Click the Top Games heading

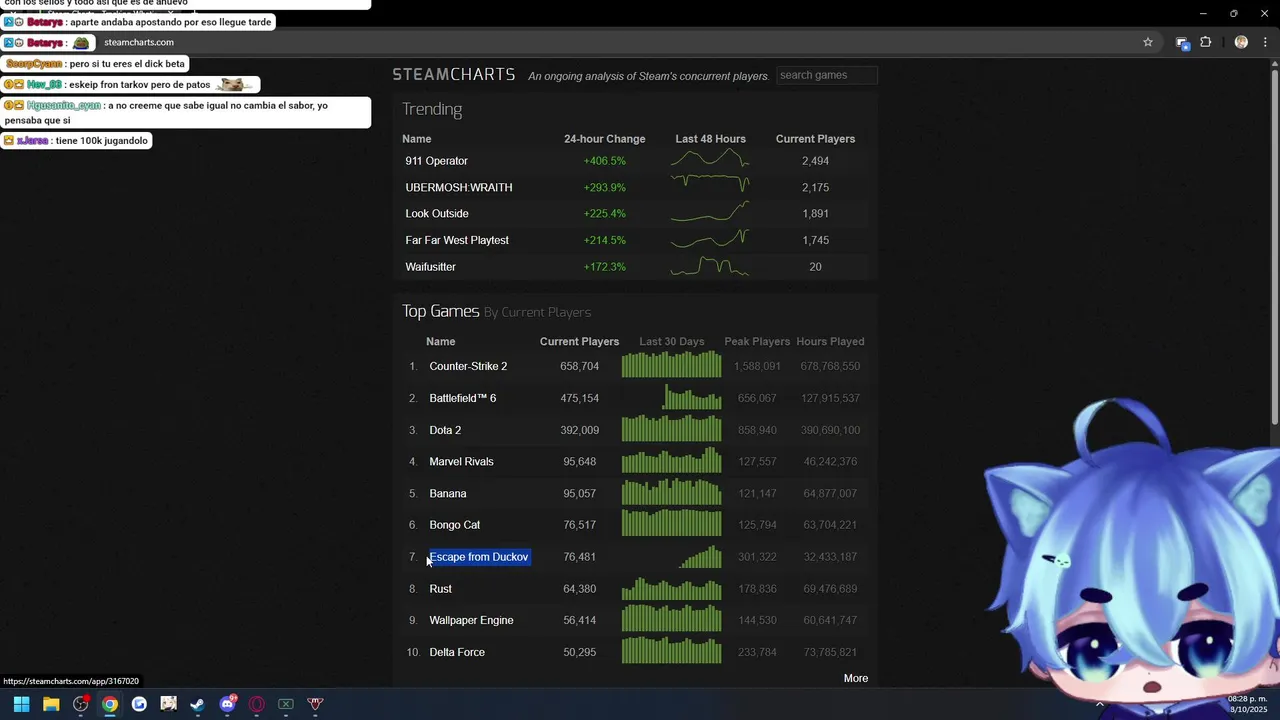441,311
